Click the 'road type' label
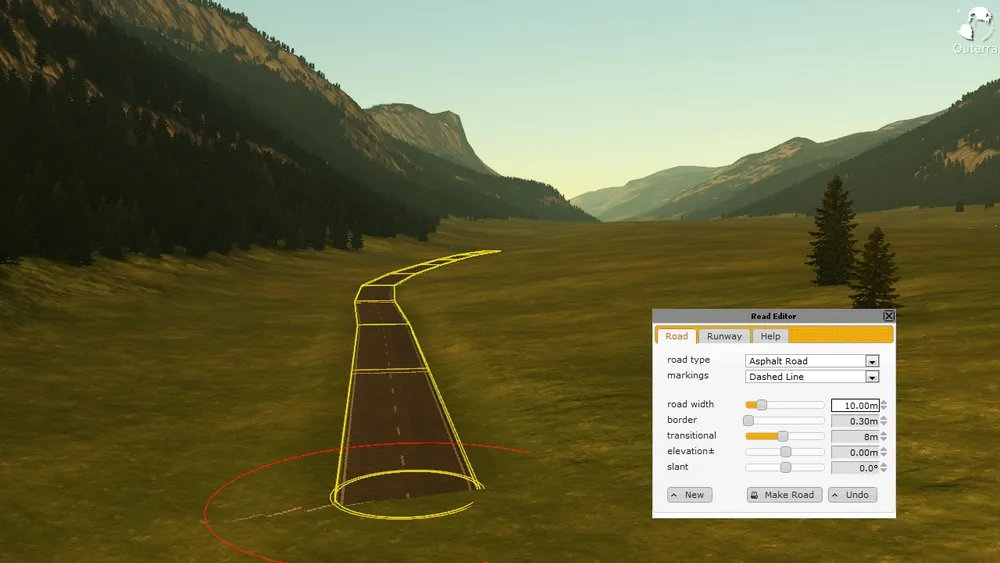 click(688, 360)
